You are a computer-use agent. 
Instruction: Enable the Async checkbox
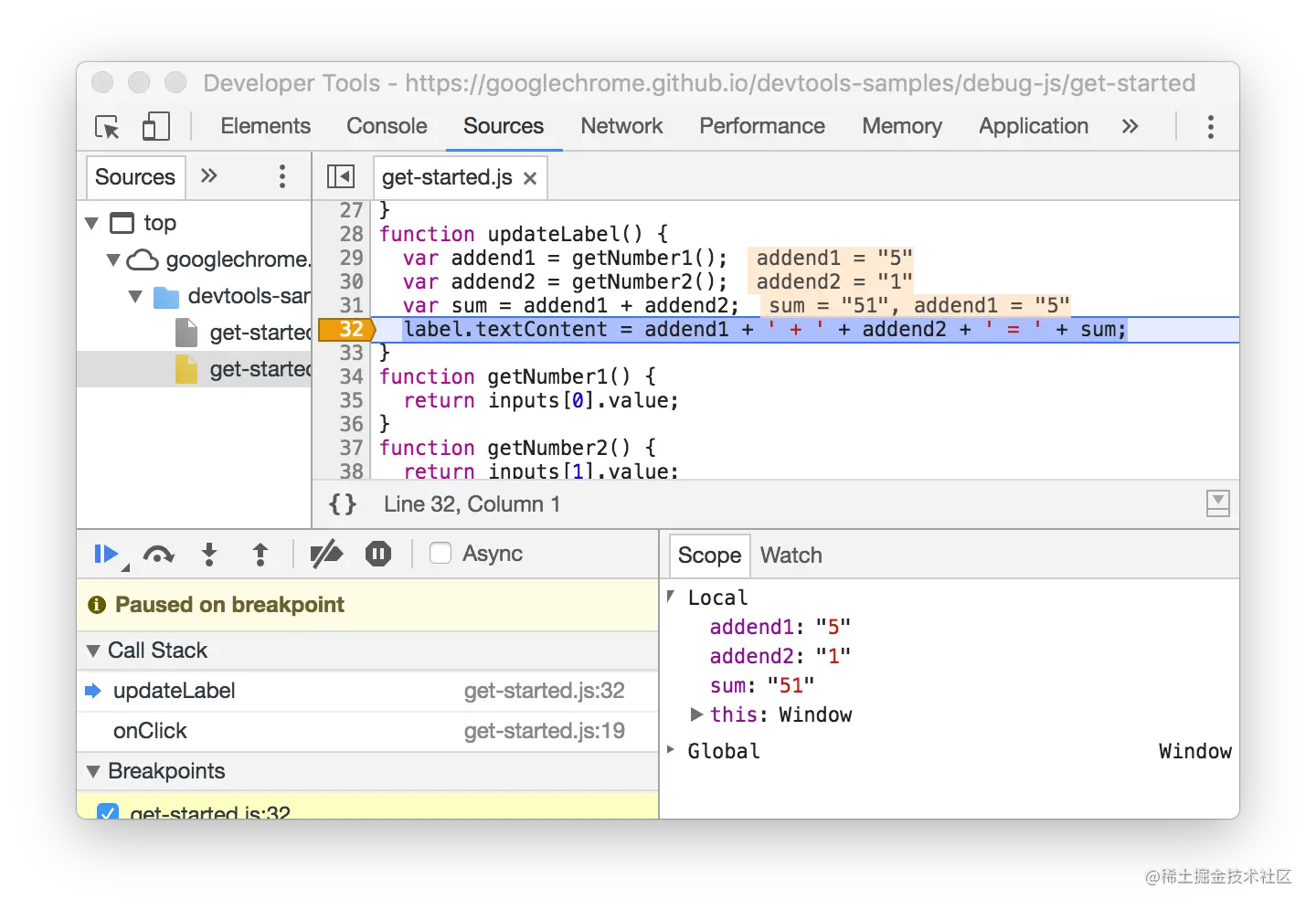(440, 553)
